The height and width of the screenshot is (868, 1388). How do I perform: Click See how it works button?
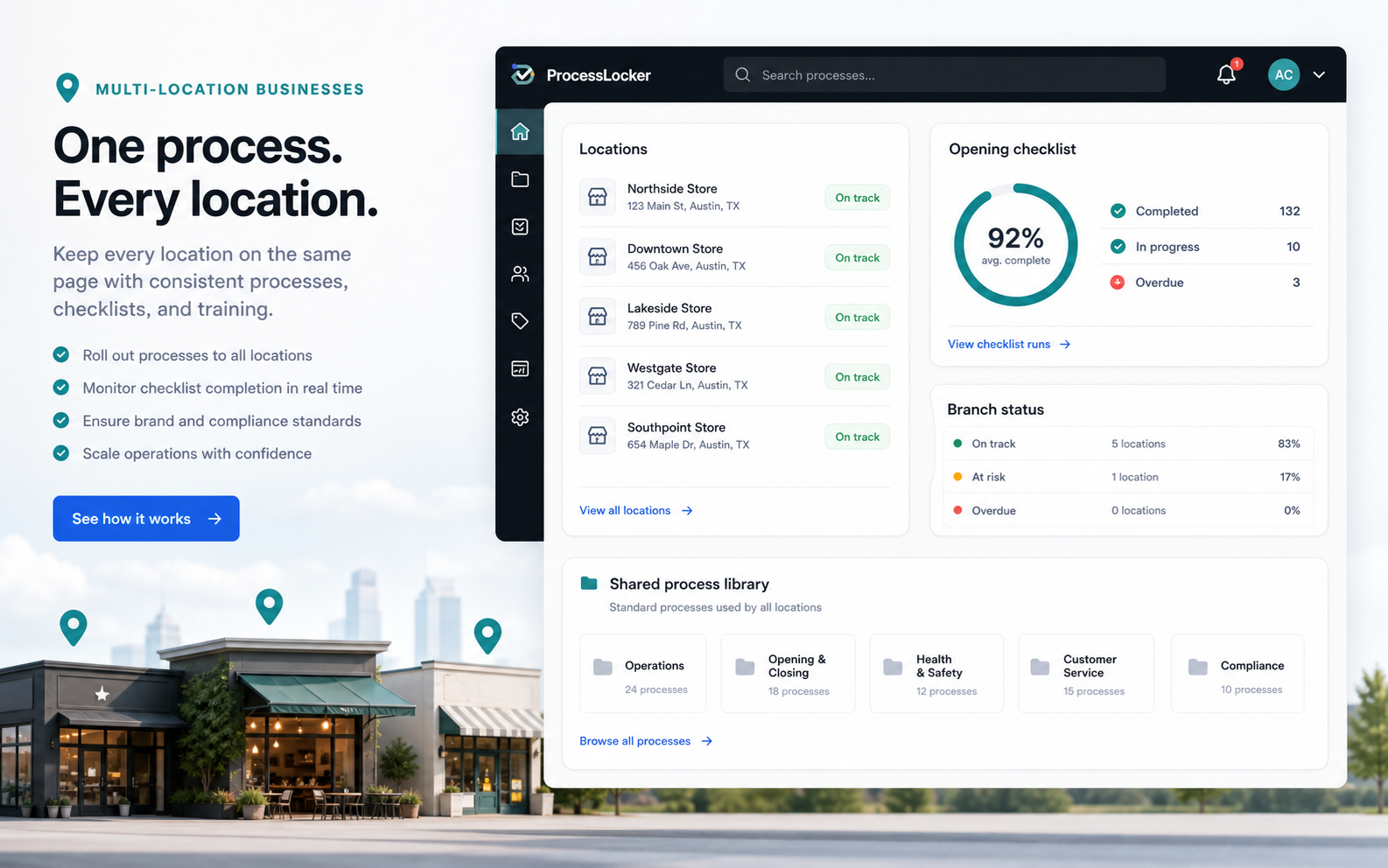(146, 518)
